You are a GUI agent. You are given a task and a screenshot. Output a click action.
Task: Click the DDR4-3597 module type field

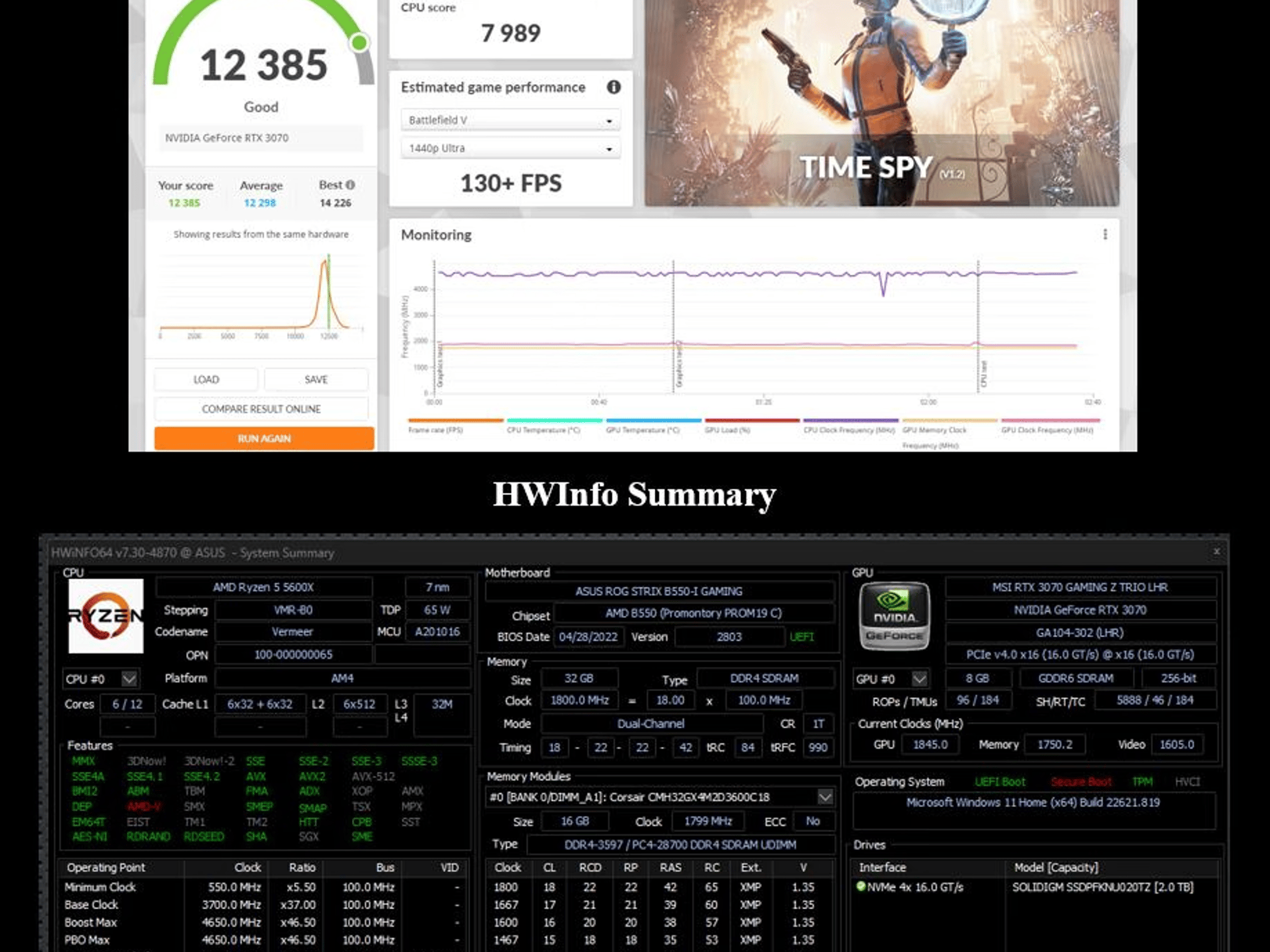pyautogui.click(x=680, y=845)
